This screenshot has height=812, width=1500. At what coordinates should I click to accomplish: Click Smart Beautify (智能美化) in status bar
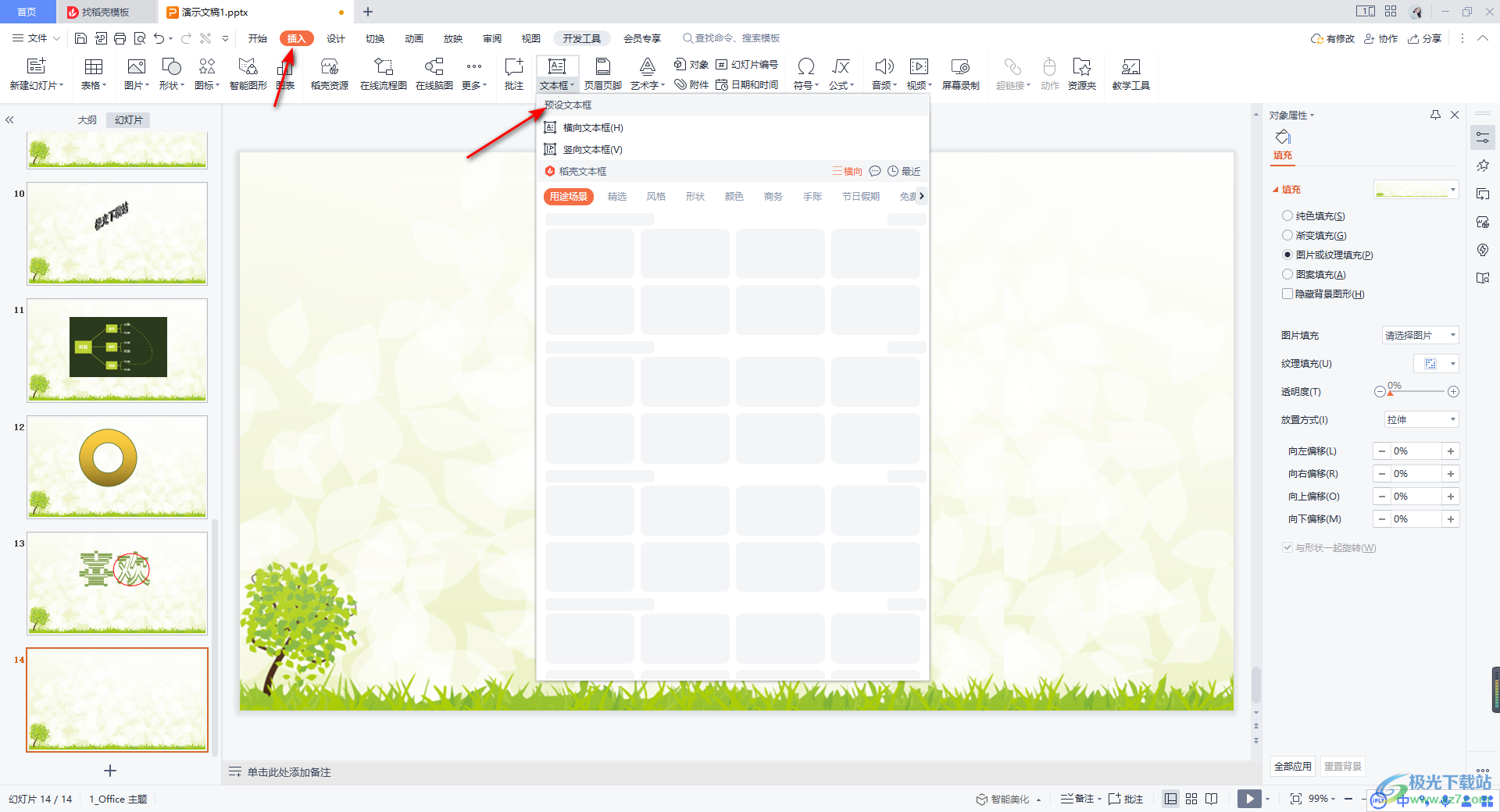coord(1003,799)
